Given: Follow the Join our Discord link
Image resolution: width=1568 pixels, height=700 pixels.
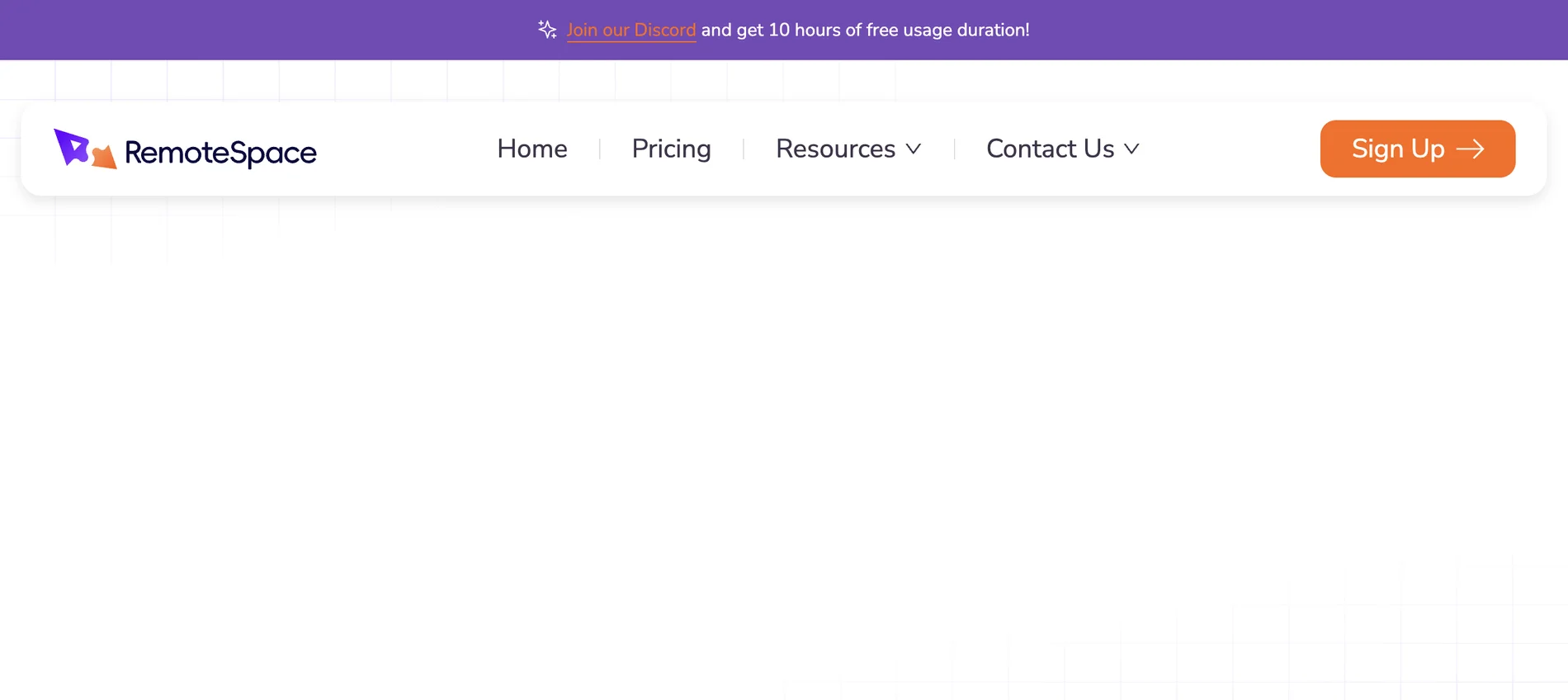Looking at the screenshot, I should [631, 30].
